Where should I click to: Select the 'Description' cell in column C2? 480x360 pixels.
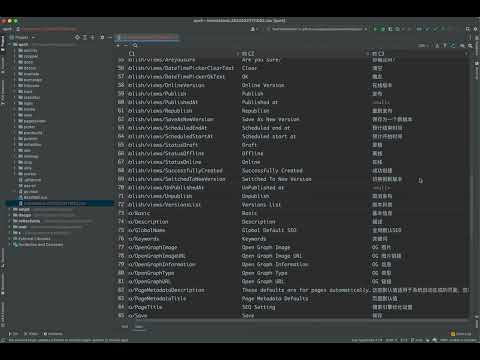coord(258,222)
